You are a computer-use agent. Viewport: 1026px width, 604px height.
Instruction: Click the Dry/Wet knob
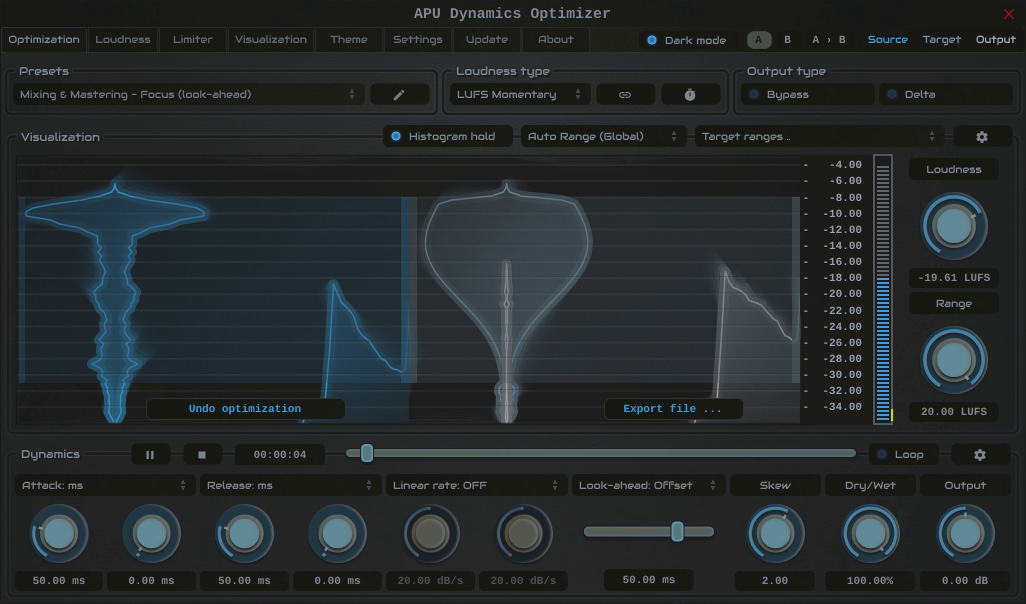[x=870, y=534]
